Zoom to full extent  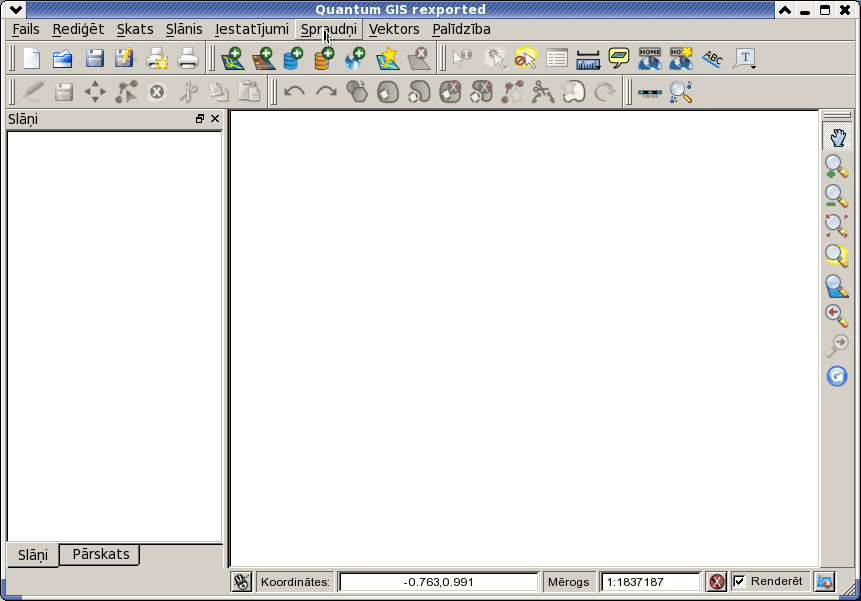pos(836,226)
